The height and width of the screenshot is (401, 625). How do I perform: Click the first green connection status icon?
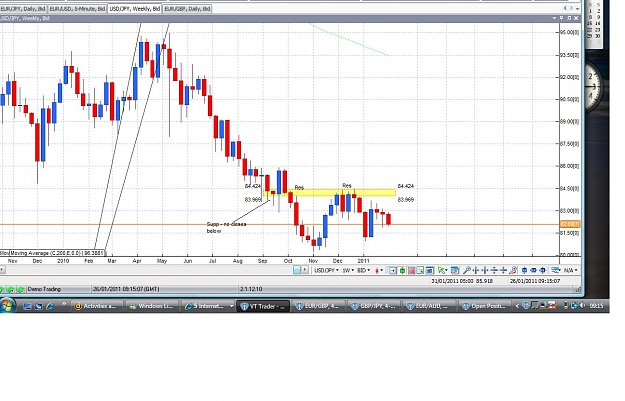(x=2, y=289)
